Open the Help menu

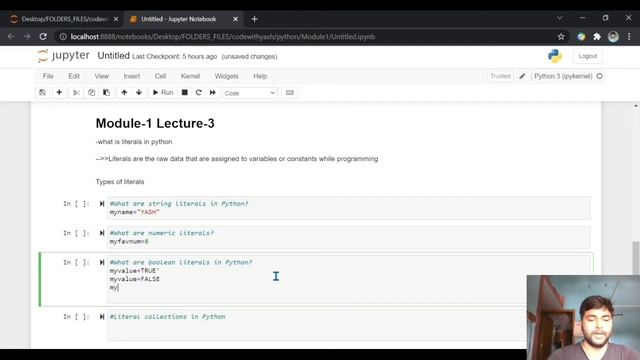click(x=260, y=76)
